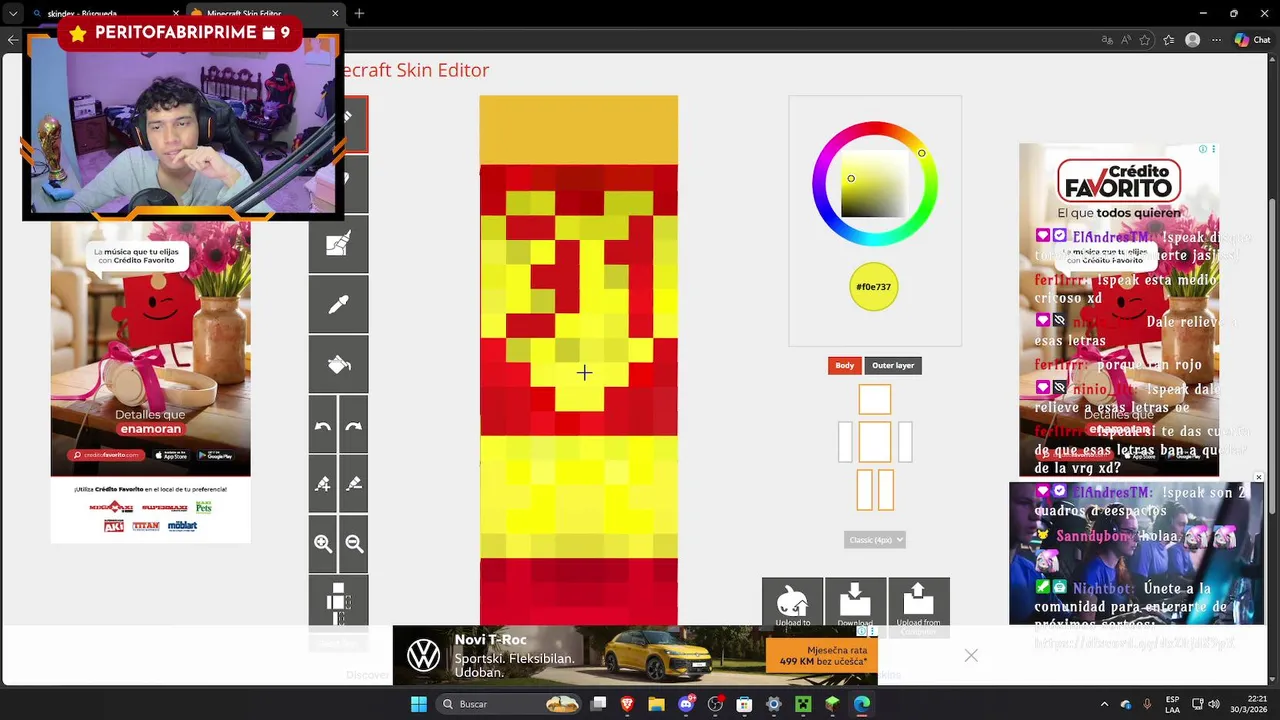
Task: Open Task View on the taskbar
Action: tap(599, 704)
